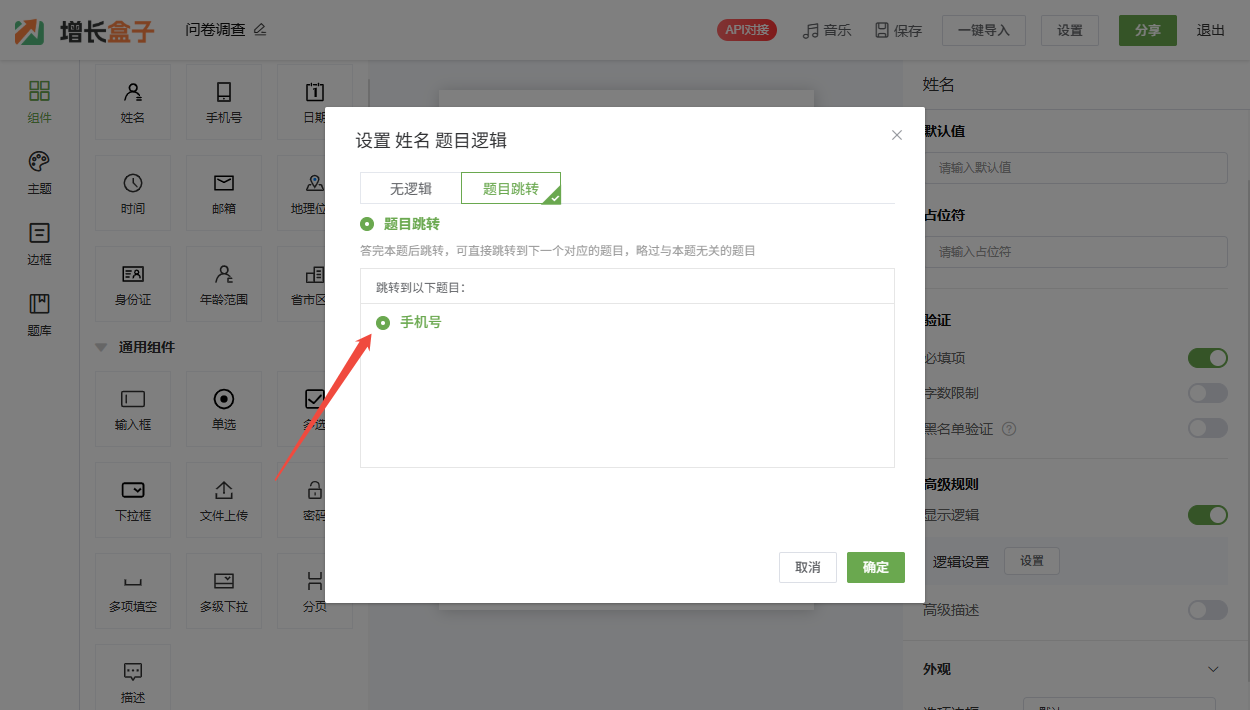The image size is (1250, 710).
Task: Expand the 外观 section chevron
Action: coord(1213,669)
